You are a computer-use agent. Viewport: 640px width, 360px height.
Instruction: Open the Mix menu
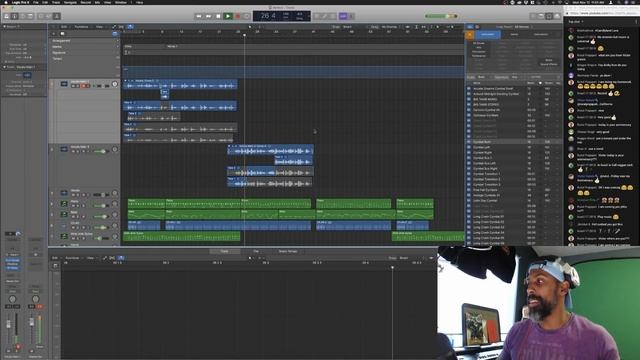(x=97, y=2)
